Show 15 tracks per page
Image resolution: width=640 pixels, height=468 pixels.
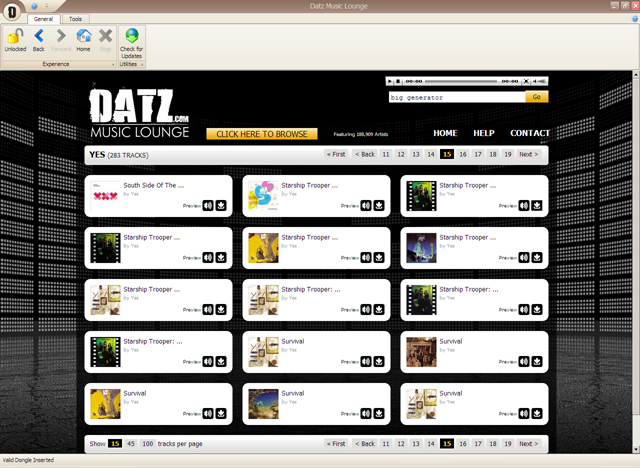[x=115, y=444]
